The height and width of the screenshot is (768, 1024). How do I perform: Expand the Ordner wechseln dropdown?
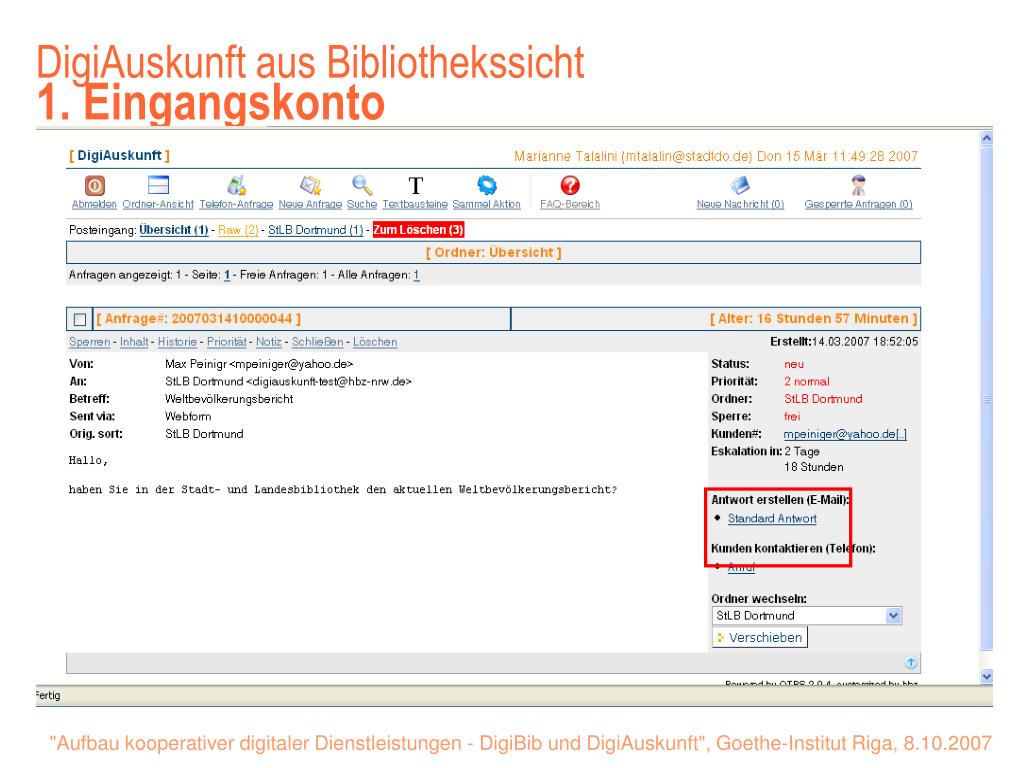point(893,615)
